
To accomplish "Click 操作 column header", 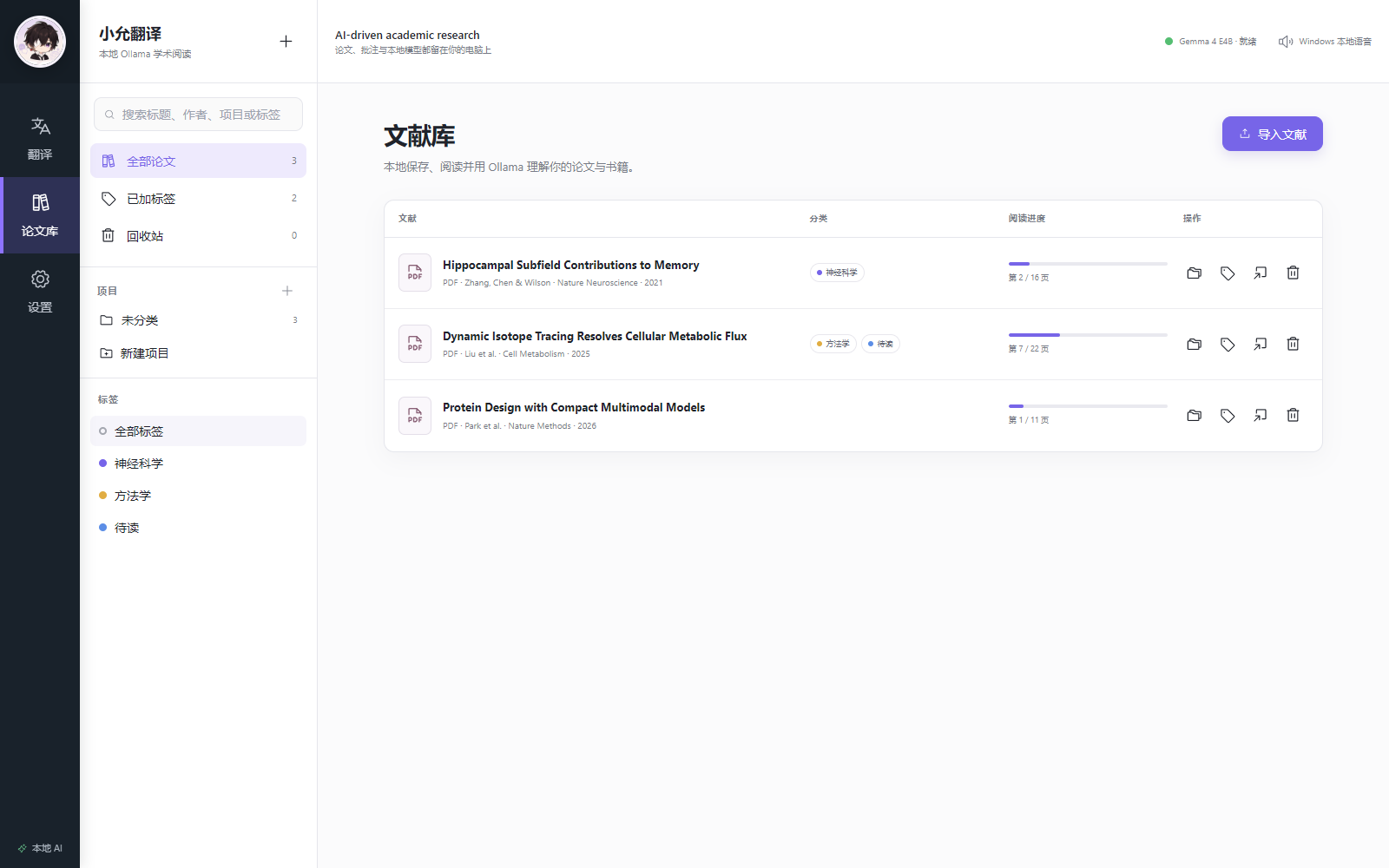I will (1192, 219).
